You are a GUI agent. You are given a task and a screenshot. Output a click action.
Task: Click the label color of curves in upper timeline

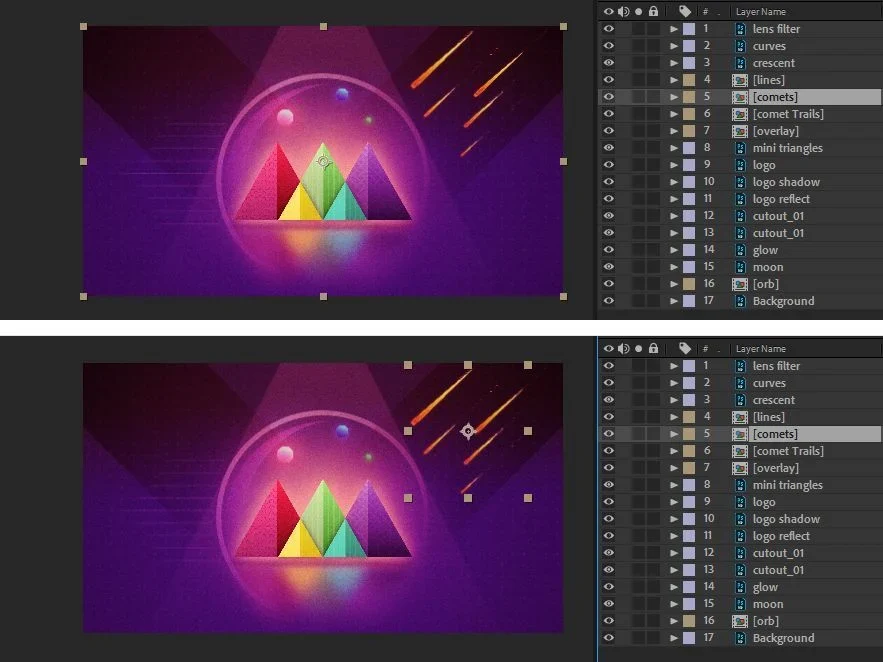689,46
